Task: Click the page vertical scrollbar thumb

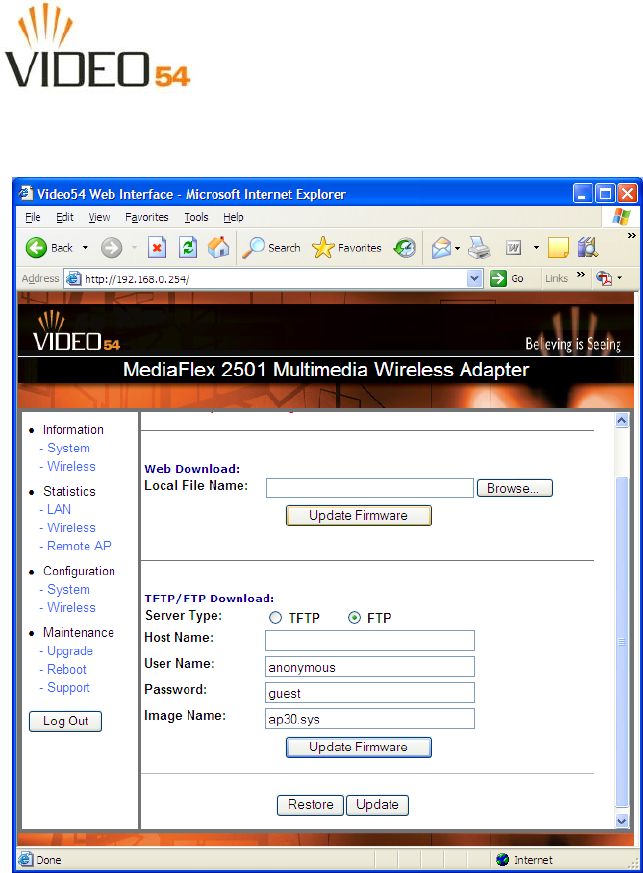Action: (x=622, y=642)
